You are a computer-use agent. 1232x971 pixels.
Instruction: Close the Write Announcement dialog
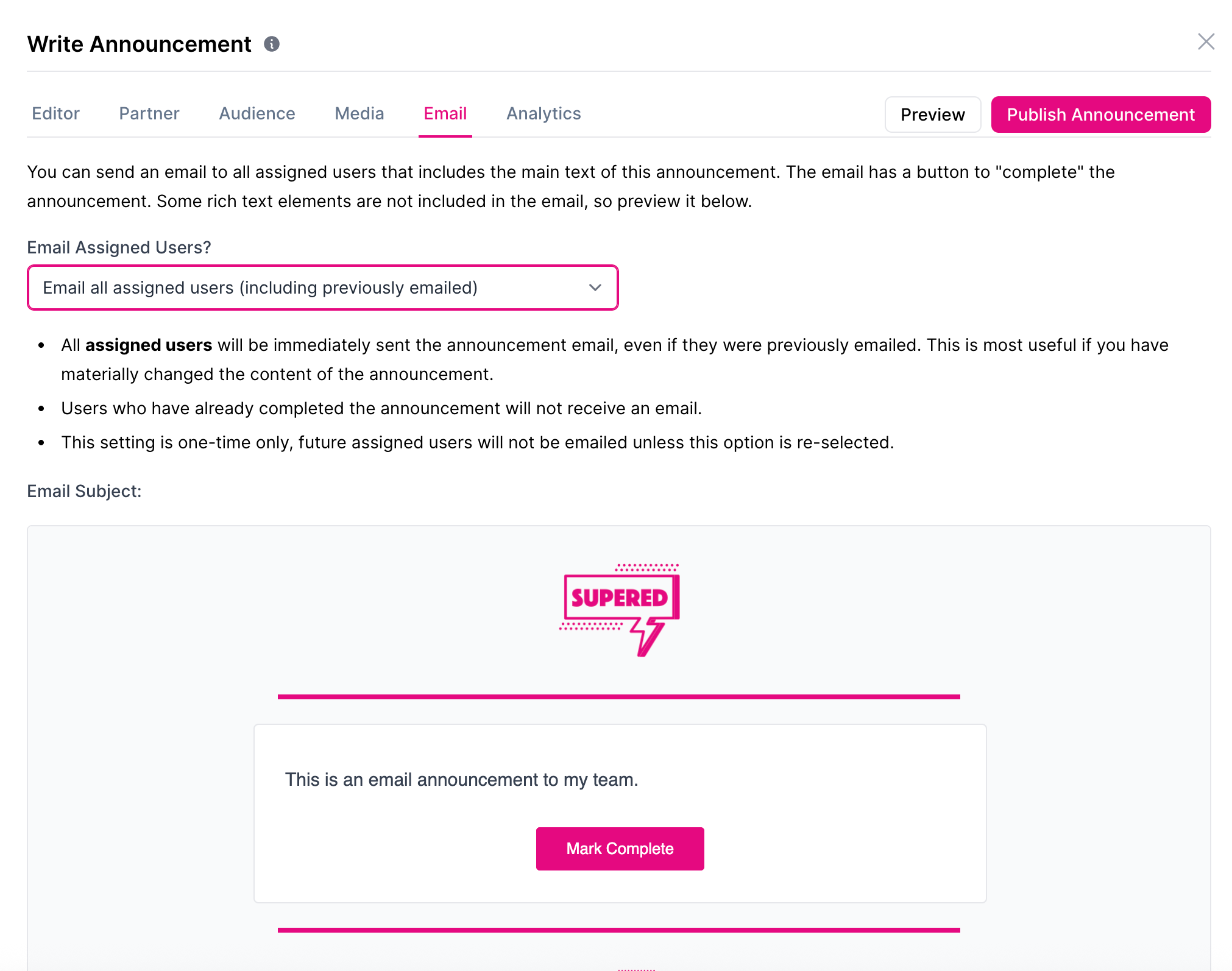[1206, 41]
